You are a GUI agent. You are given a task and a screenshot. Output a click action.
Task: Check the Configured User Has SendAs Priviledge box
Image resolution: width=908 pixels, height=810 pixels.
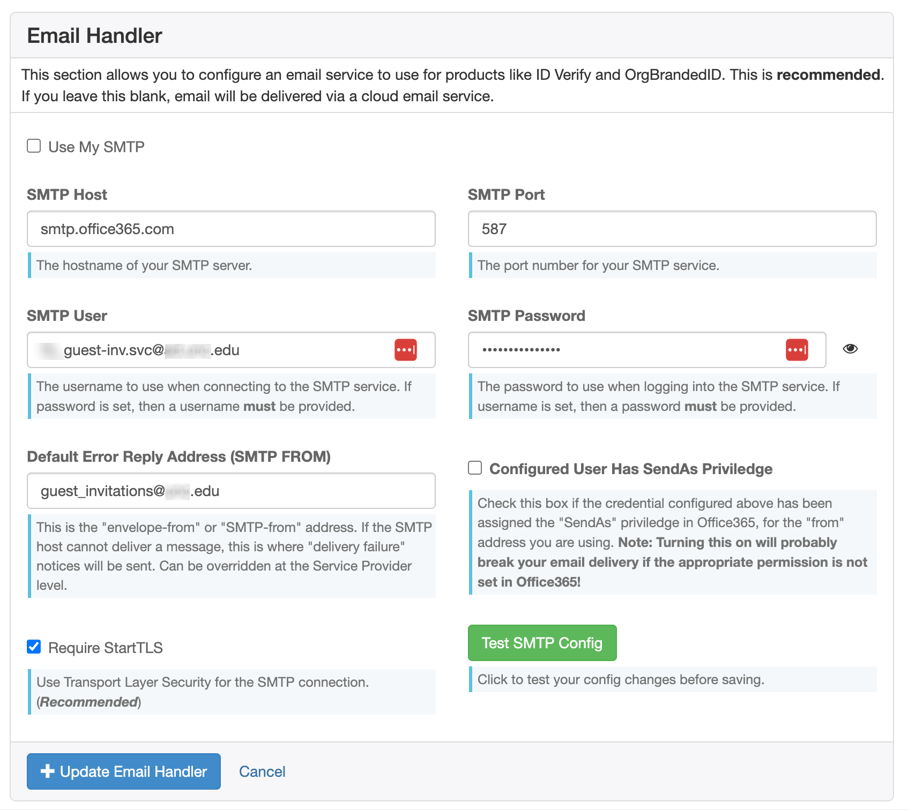coord(475,468)
